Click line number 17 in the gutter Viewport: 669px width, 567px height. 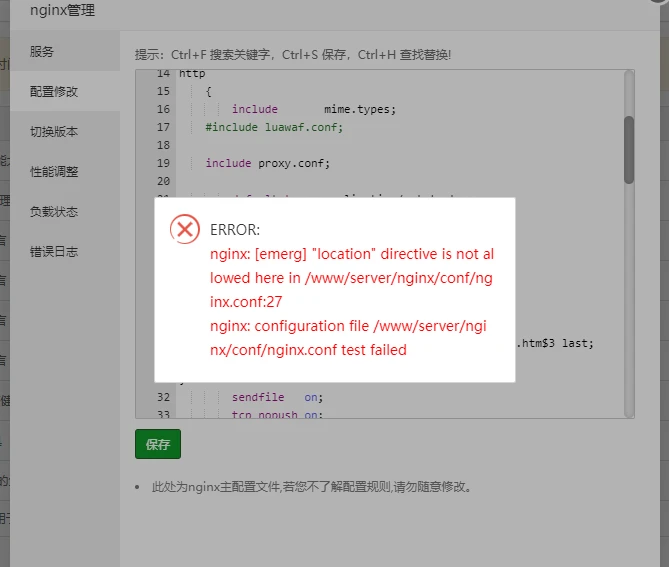click(163, 127)
